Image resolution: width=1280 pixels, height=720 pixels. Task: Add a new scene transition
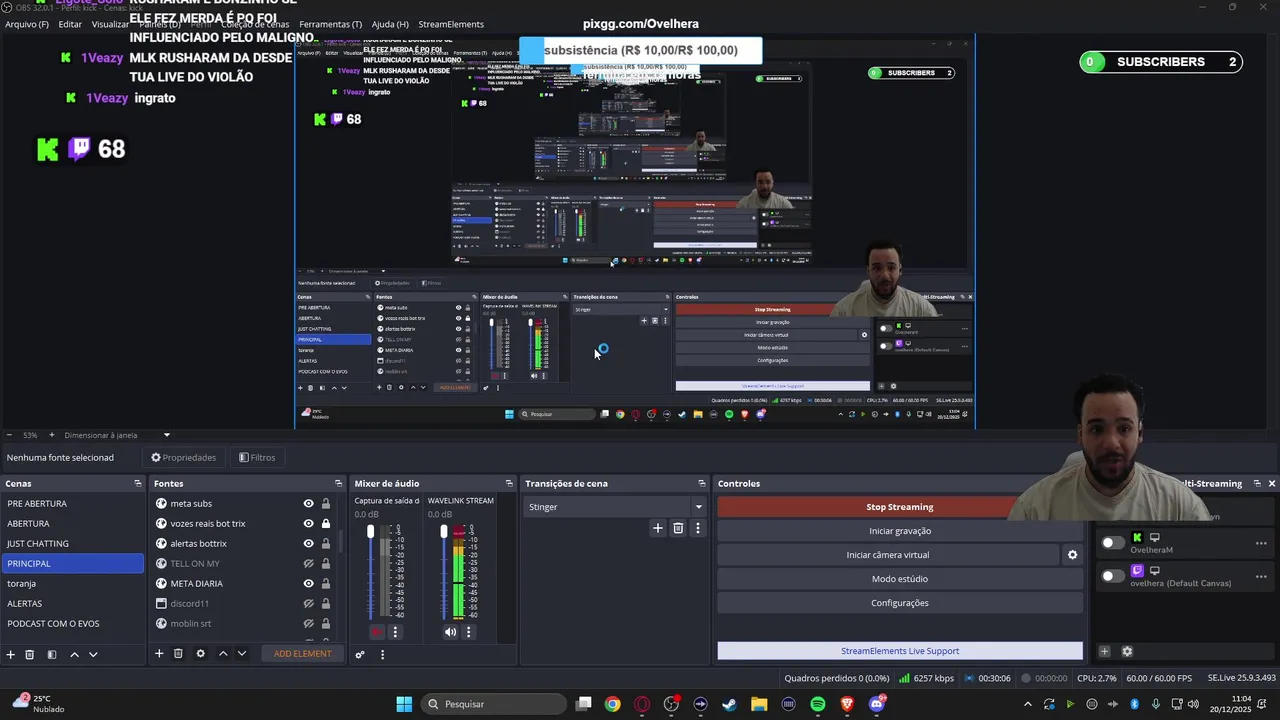click(x=657, y=528)
